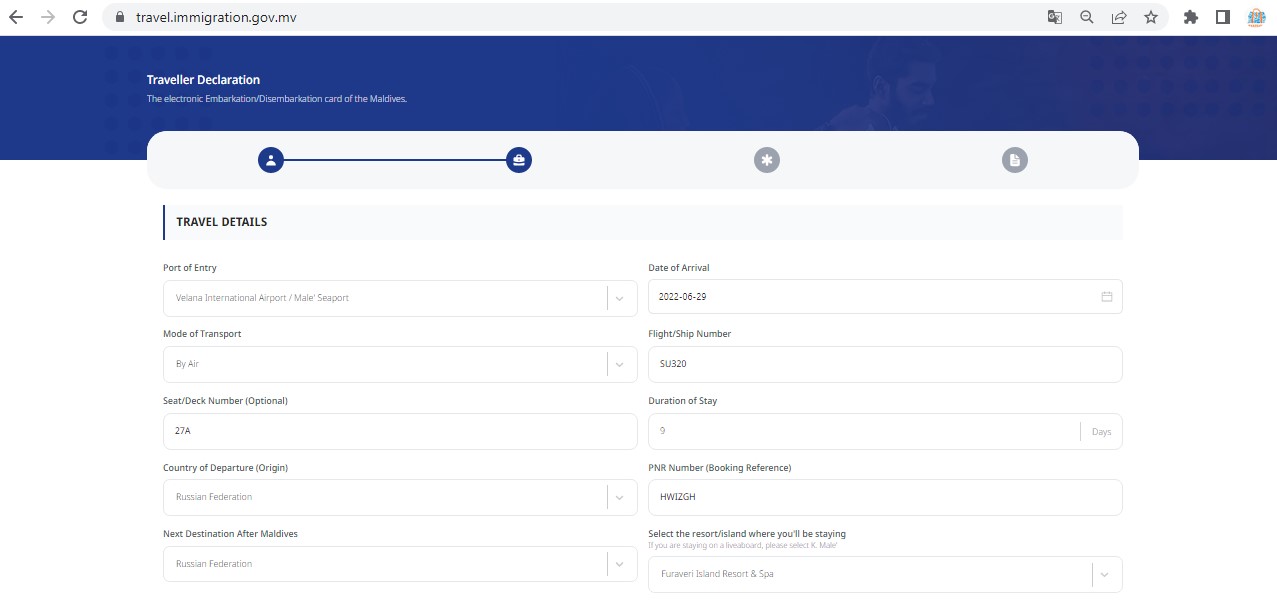Bookmark this page with the star icon
The width and height of the screenshot is (1277, 603).
pos(1151,17)
